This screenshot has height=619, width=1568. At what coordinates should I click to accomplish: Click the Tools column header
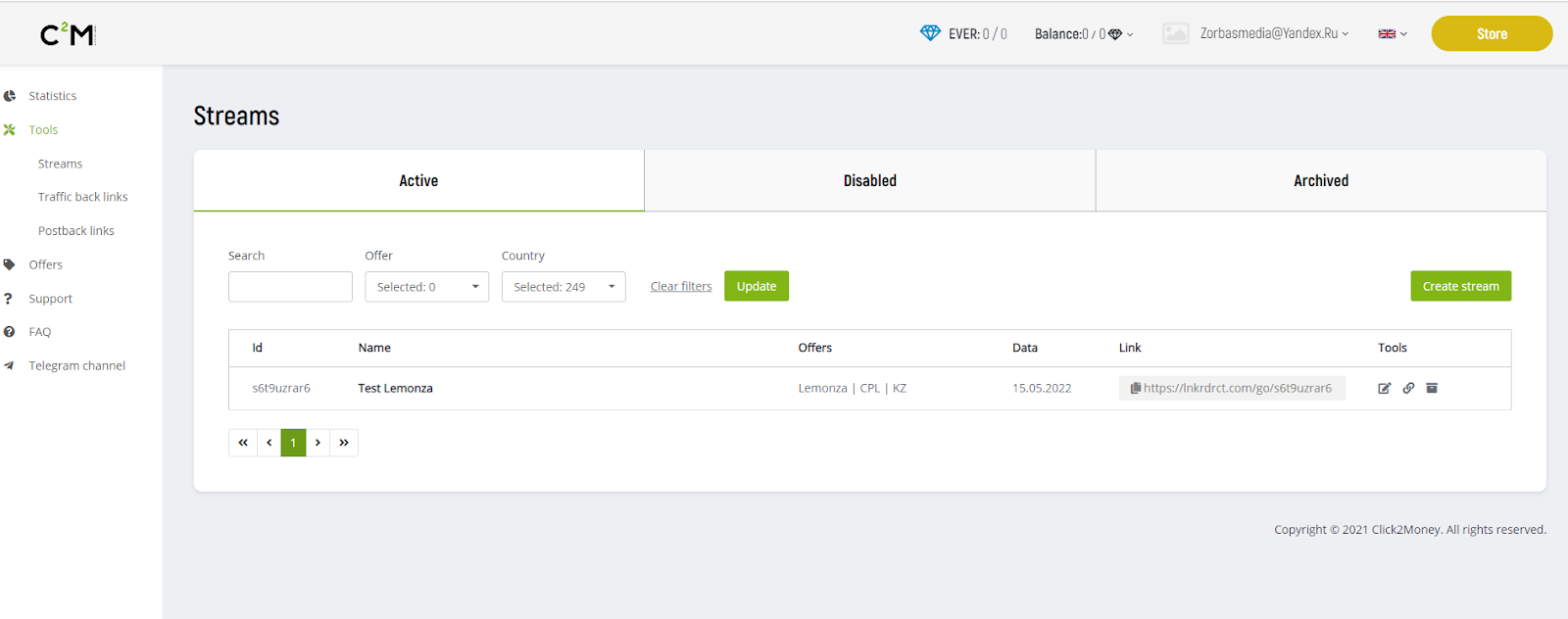click(x=1393, y=348)
